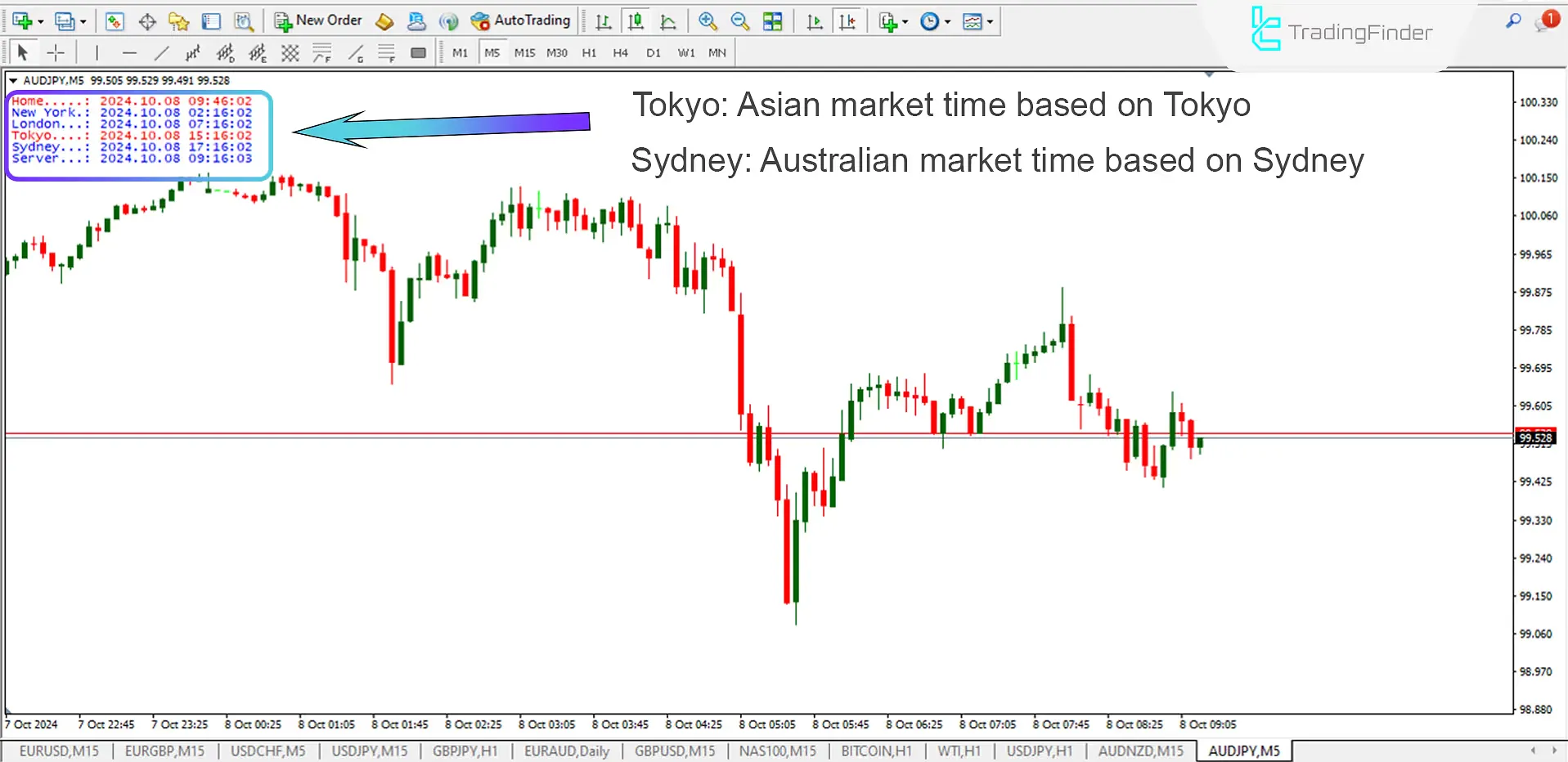The width and height of the screenshot is (1568, 762).
Task: Switch to the BITCOIN,H1 chart tab
Action: (x=877, y=751)
